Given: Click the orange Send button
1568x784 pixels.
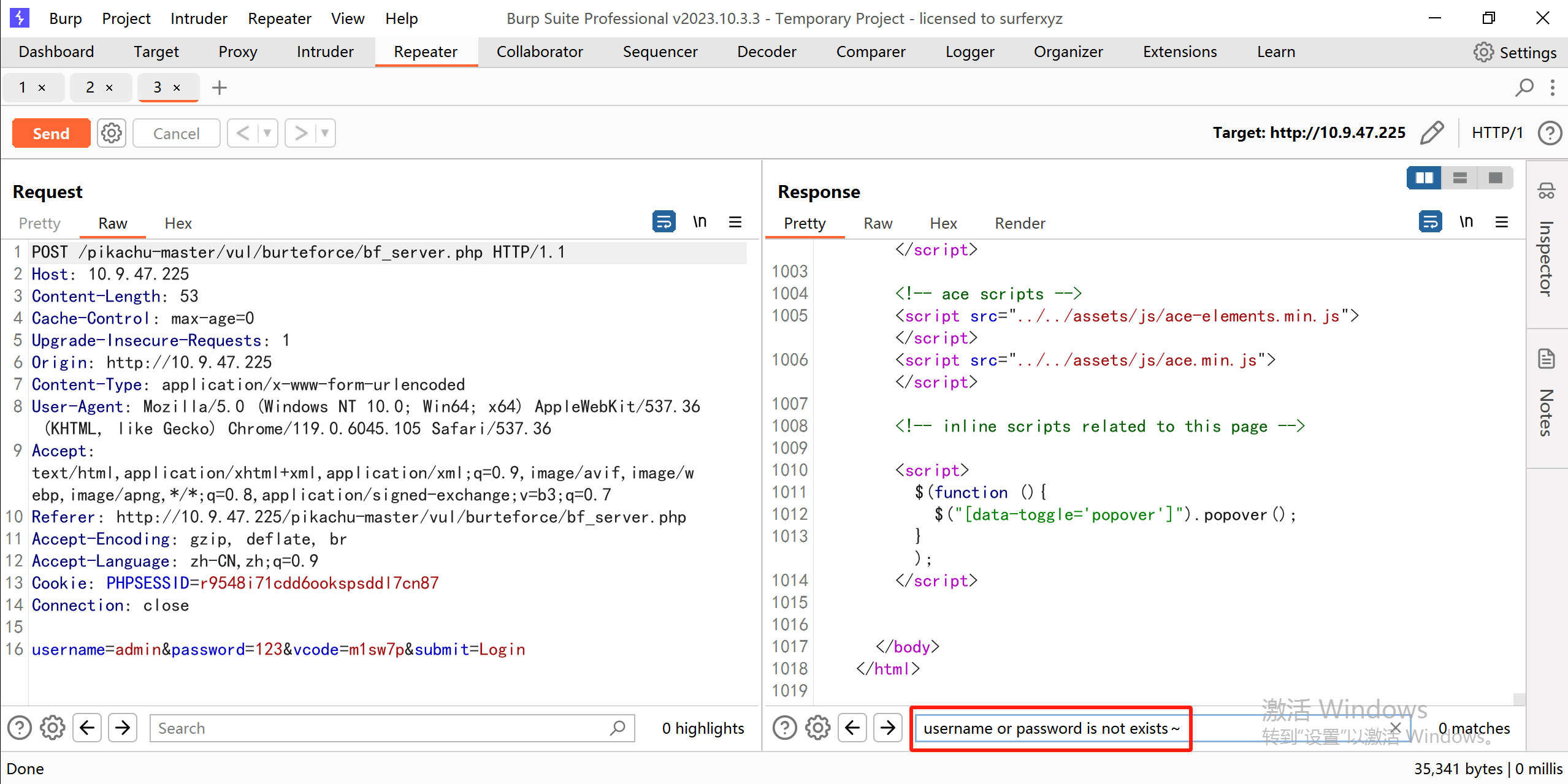Looking at the screenshot, I should tap(51, 133).
